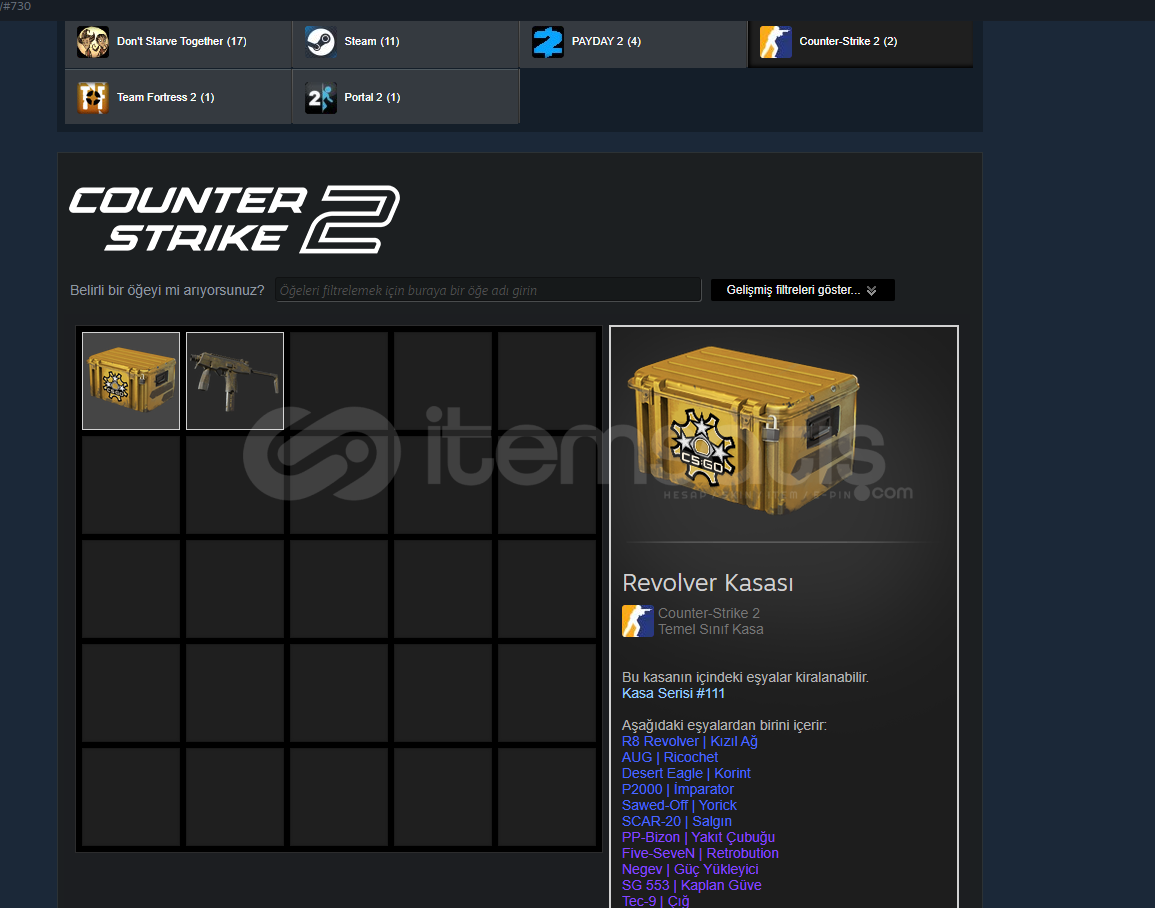Click the Steam logo icon in tabs
1155x908 pixels.
320,42
